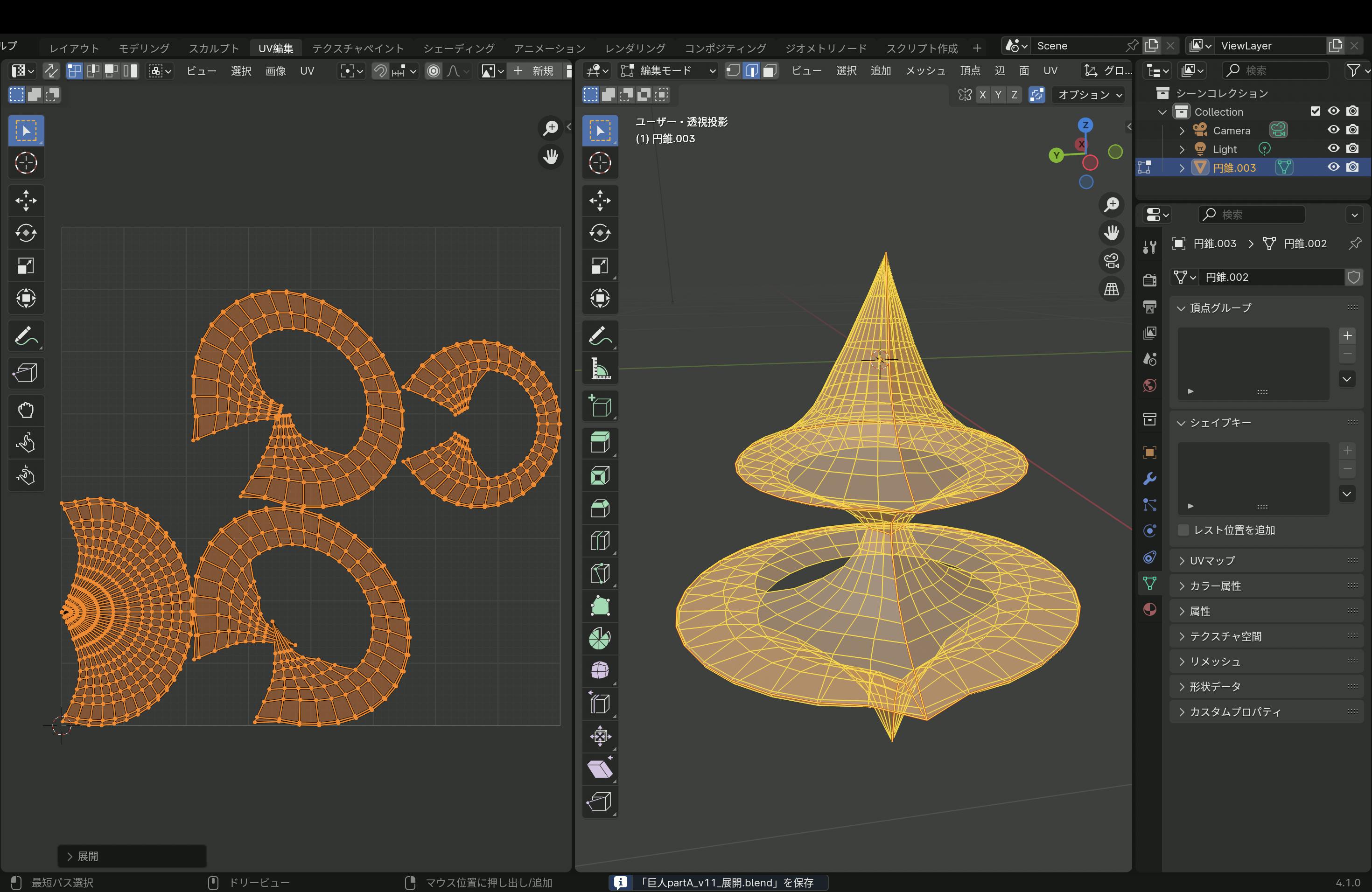This screenshot has width=1372, height=892.
Task: Hide the Camera object in viewport
Action: pyautogui.click(x=1333, y=130)
